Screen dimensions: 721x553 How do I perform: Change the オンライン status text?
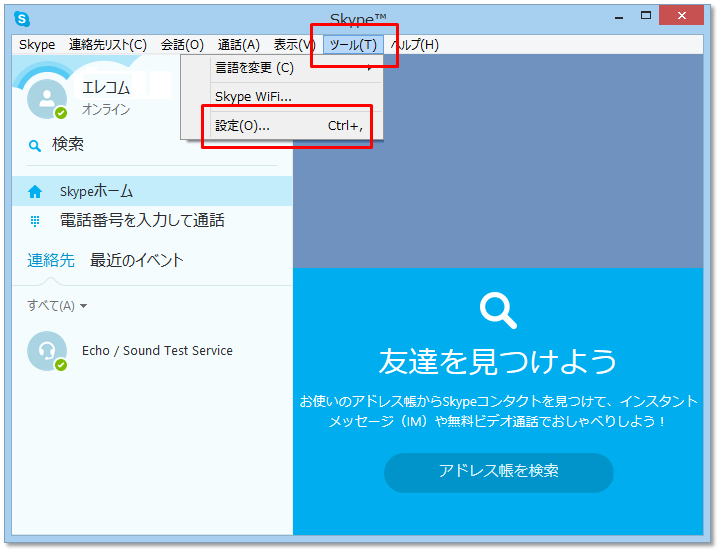(106, 109)
